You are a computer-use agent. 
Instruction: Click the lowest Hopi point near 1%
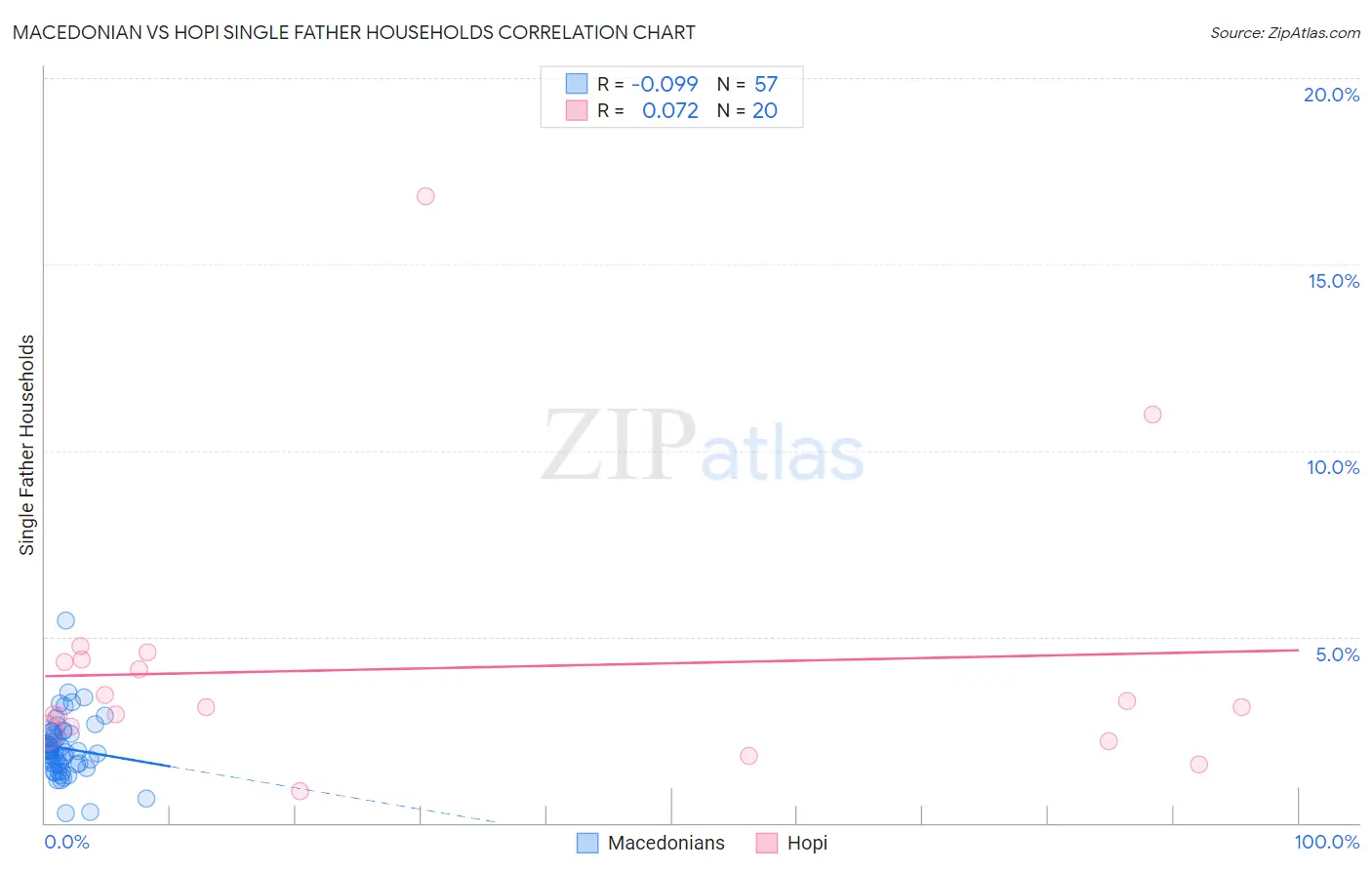tap(300, 791)
